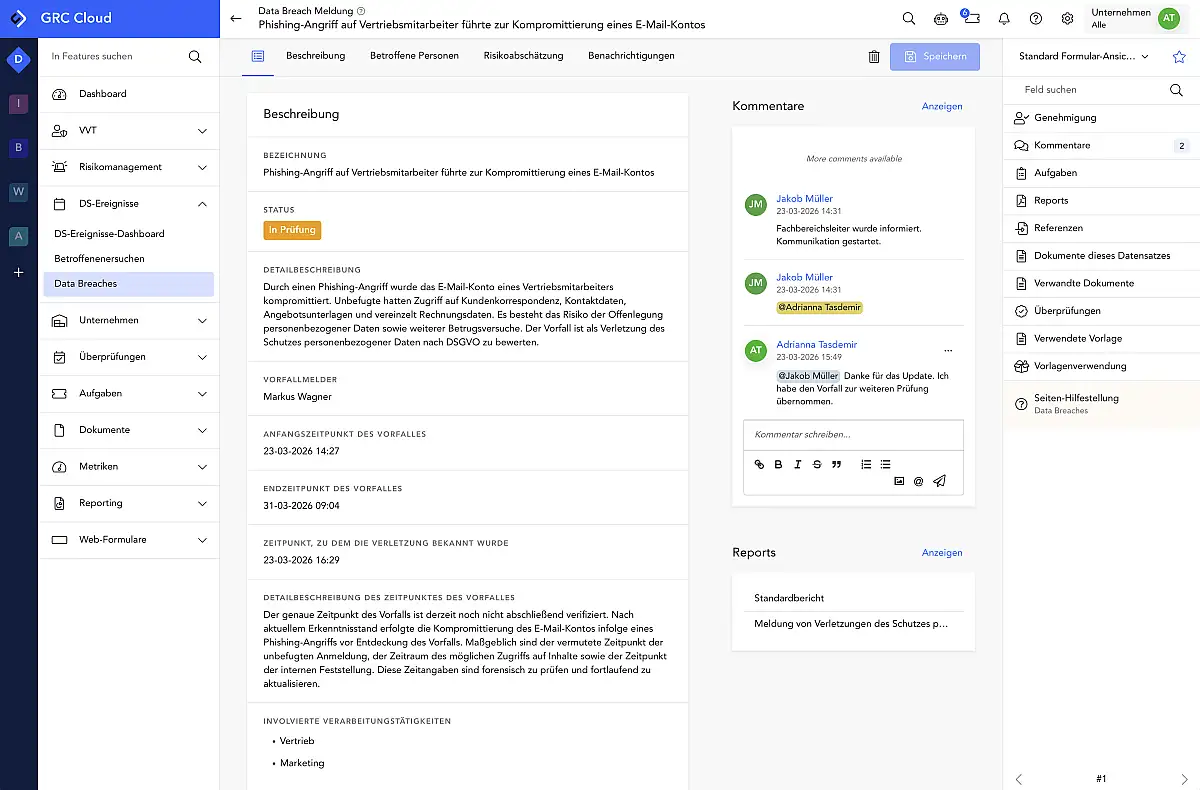Insert an image into the comment
The height and width of the screenshot is (790, 1200).
899,481
